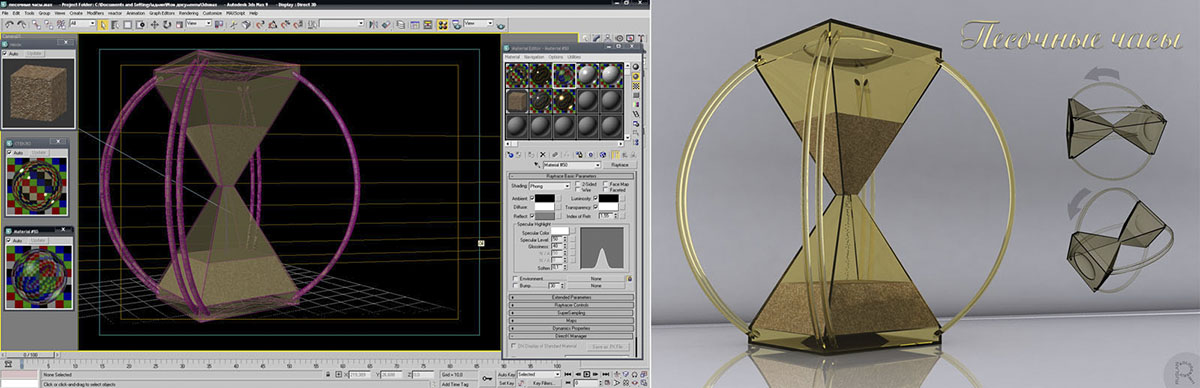Toggle the 2-Sided checkbox
The height and width of the screenshot is (388, 1200).
[x=578, y=183]
